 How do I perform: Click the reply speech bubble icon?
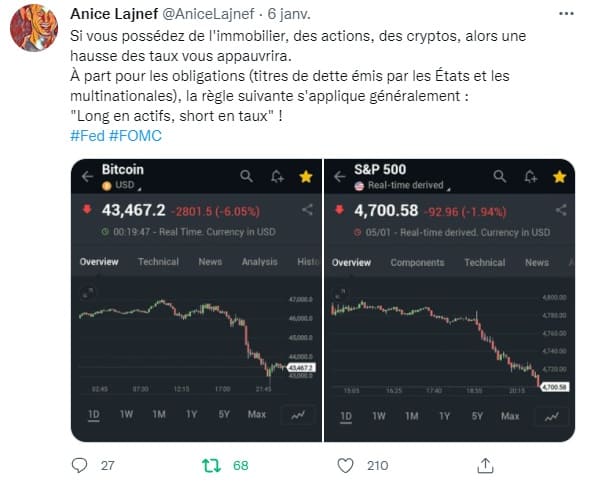pyautogui.click(x=79, y=465)
